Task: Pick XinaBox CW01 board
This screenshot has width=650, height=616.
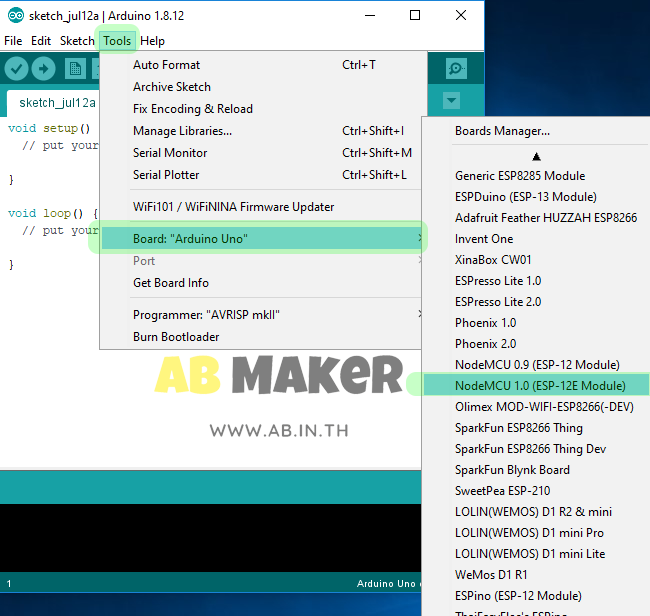Action: point(536,259)
